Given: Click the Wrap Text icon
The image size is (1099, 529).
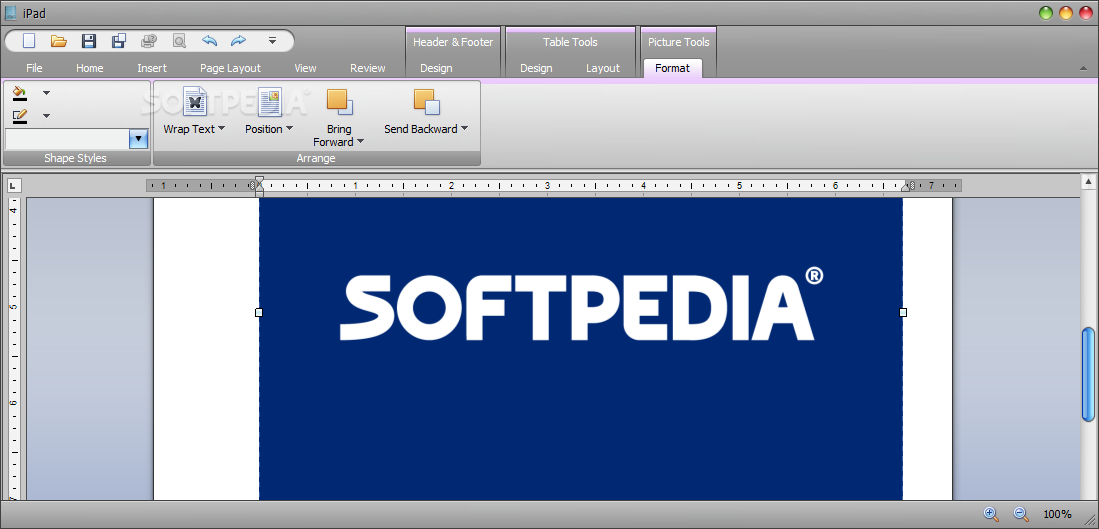Looking at the screenshot, I should click(x=195, y=102).
